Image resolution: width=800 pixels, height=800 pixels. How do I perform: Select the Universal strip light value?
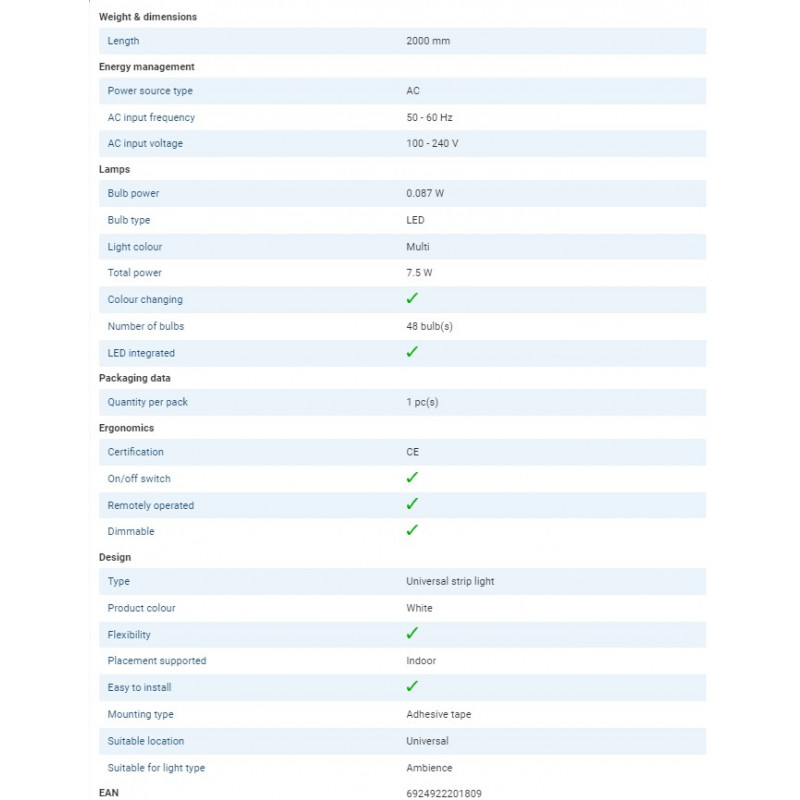coord(450,581)
